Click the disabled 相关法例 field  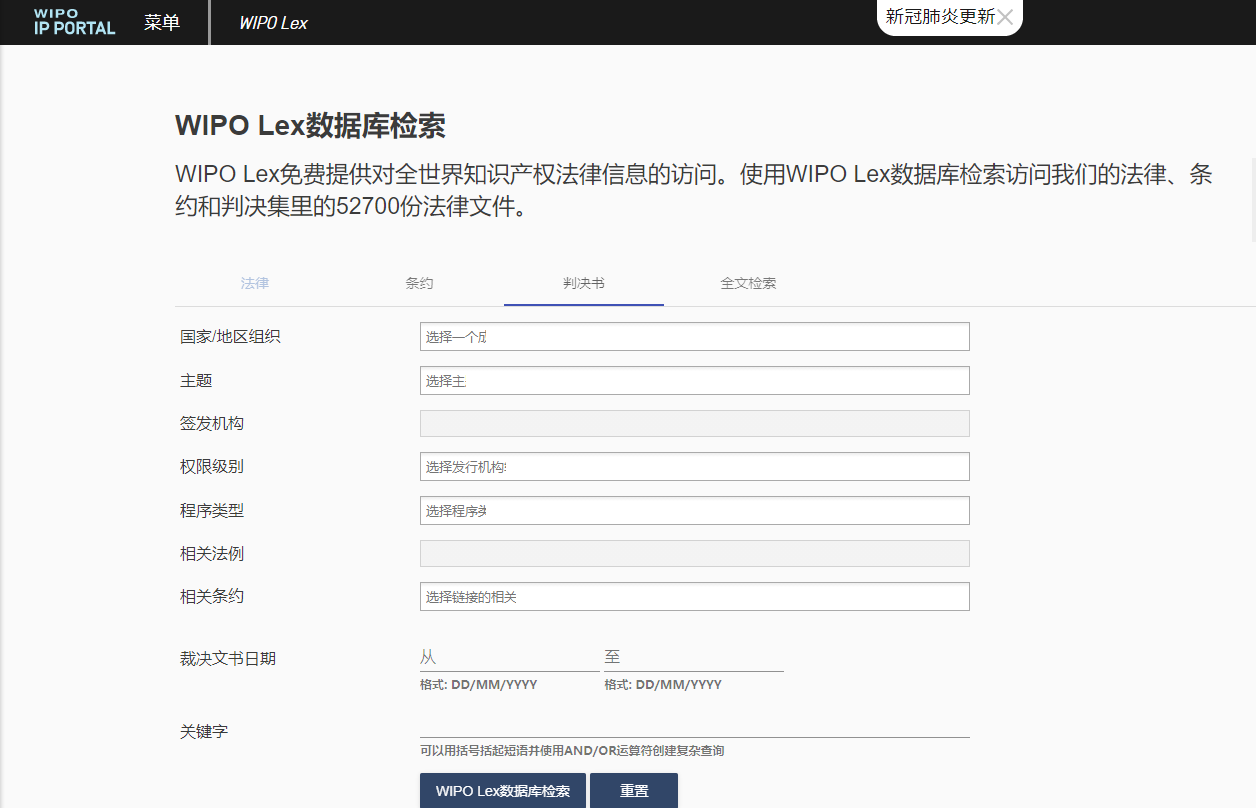[695, 553]
